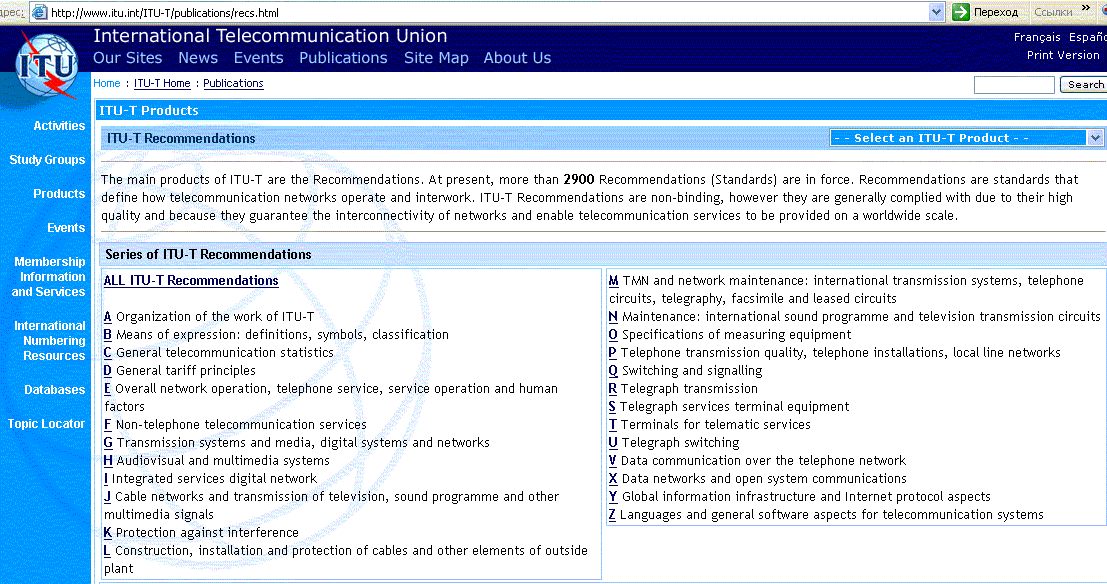Image resolution: width=1107 pixels, height=584 pixels.
Task: Click the ITU-T Home breadcrumb link
Action: click(162, 83)
